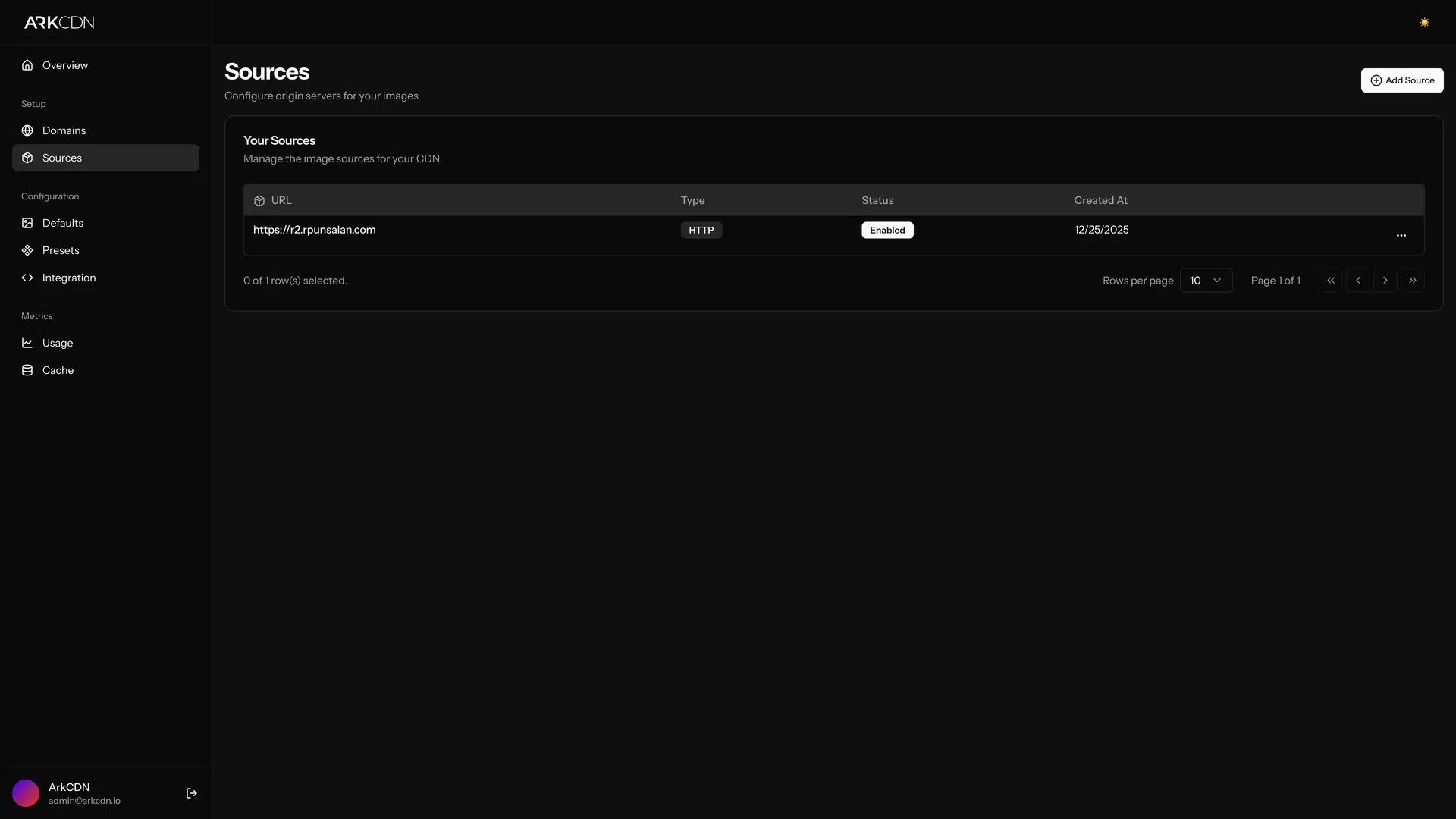
Task: Click the Your Sources heading
Action: click(279, 140)
